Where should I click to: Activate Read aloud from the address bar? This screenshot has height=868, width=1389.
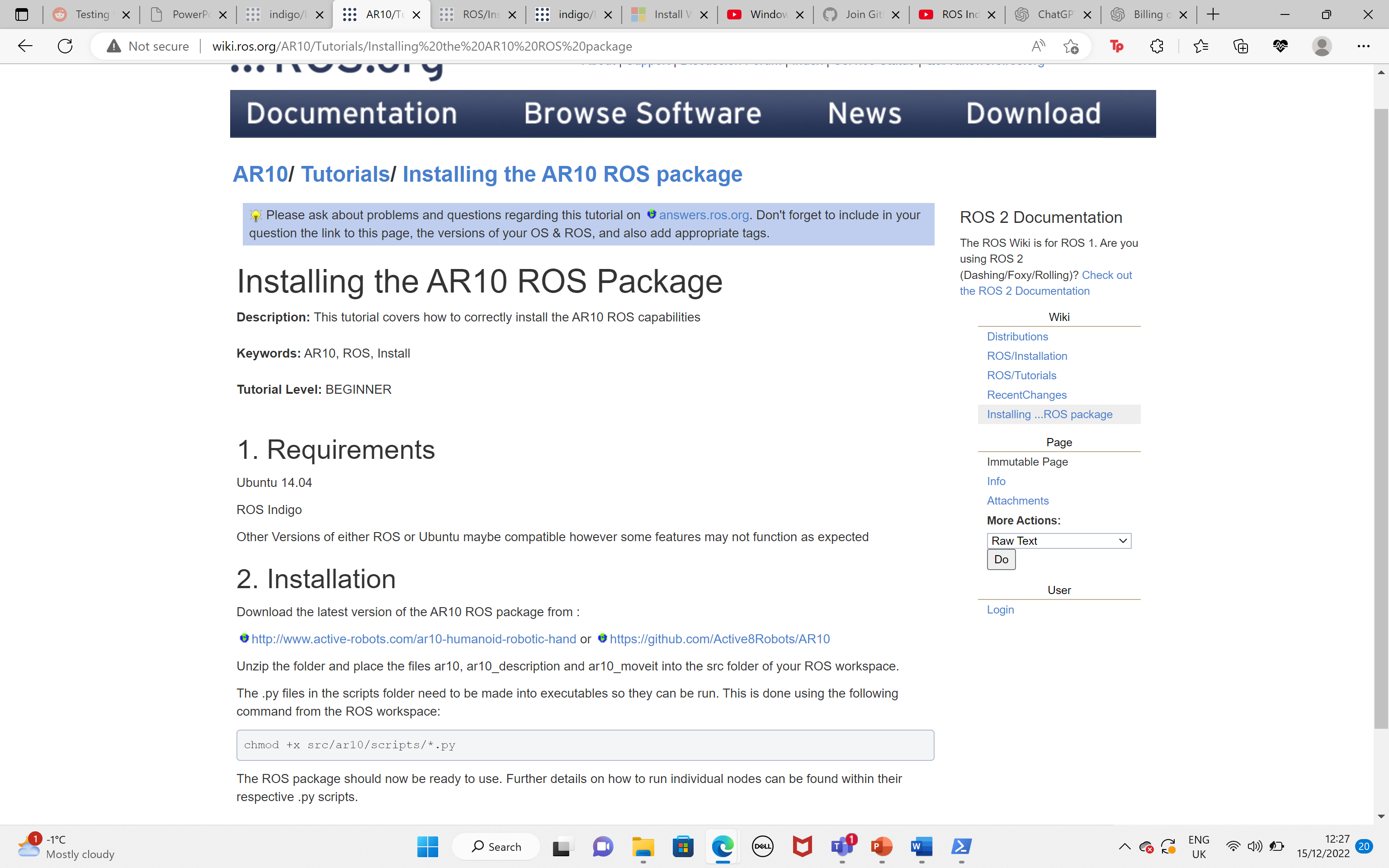1038,46
